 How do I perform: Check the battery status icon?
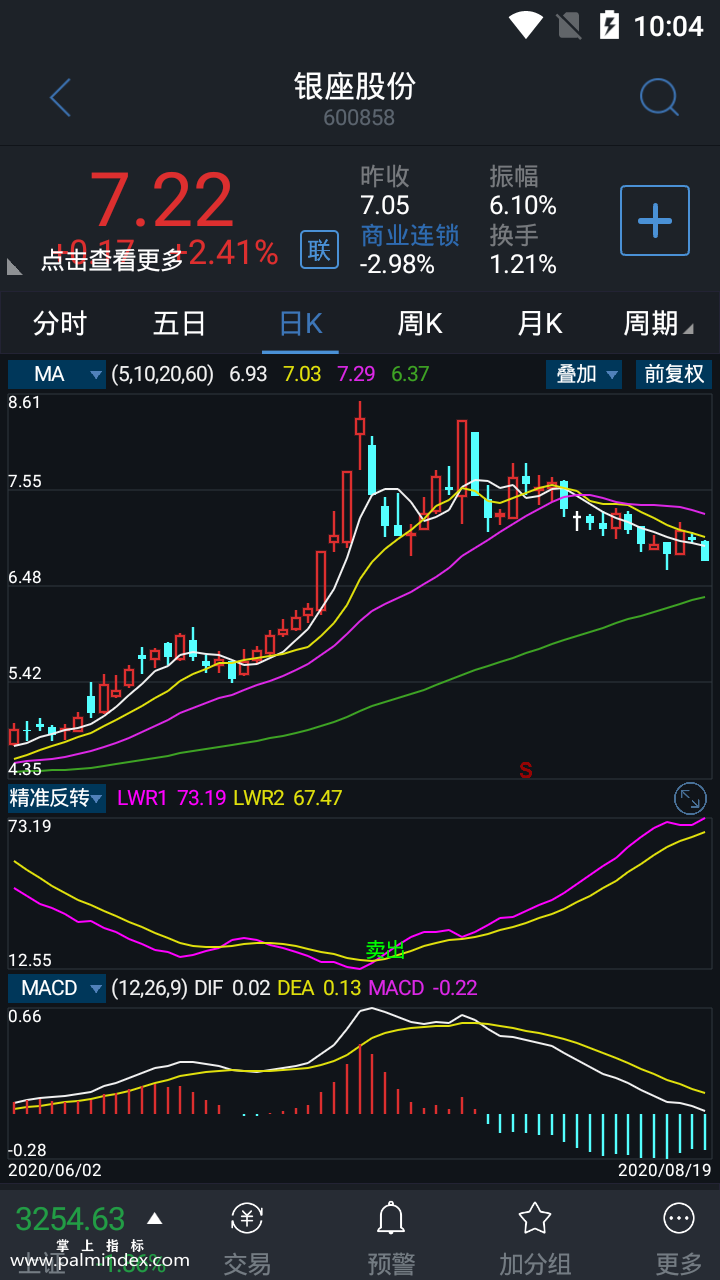(608, 25)
